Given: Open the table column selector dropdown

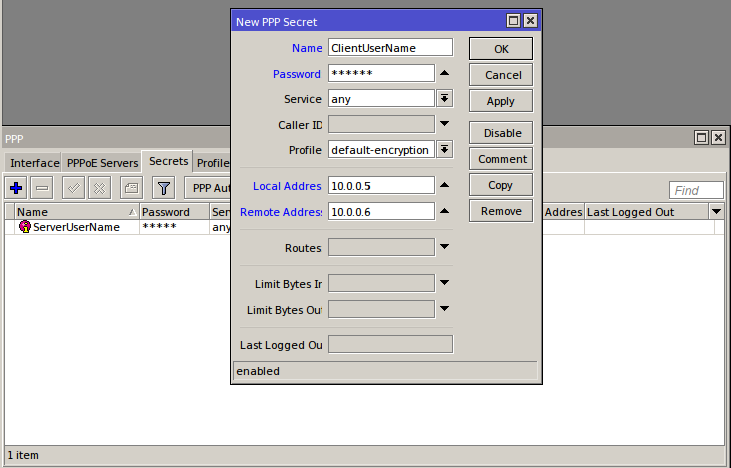Looking at the screenshot, I should tap(716, 212).
